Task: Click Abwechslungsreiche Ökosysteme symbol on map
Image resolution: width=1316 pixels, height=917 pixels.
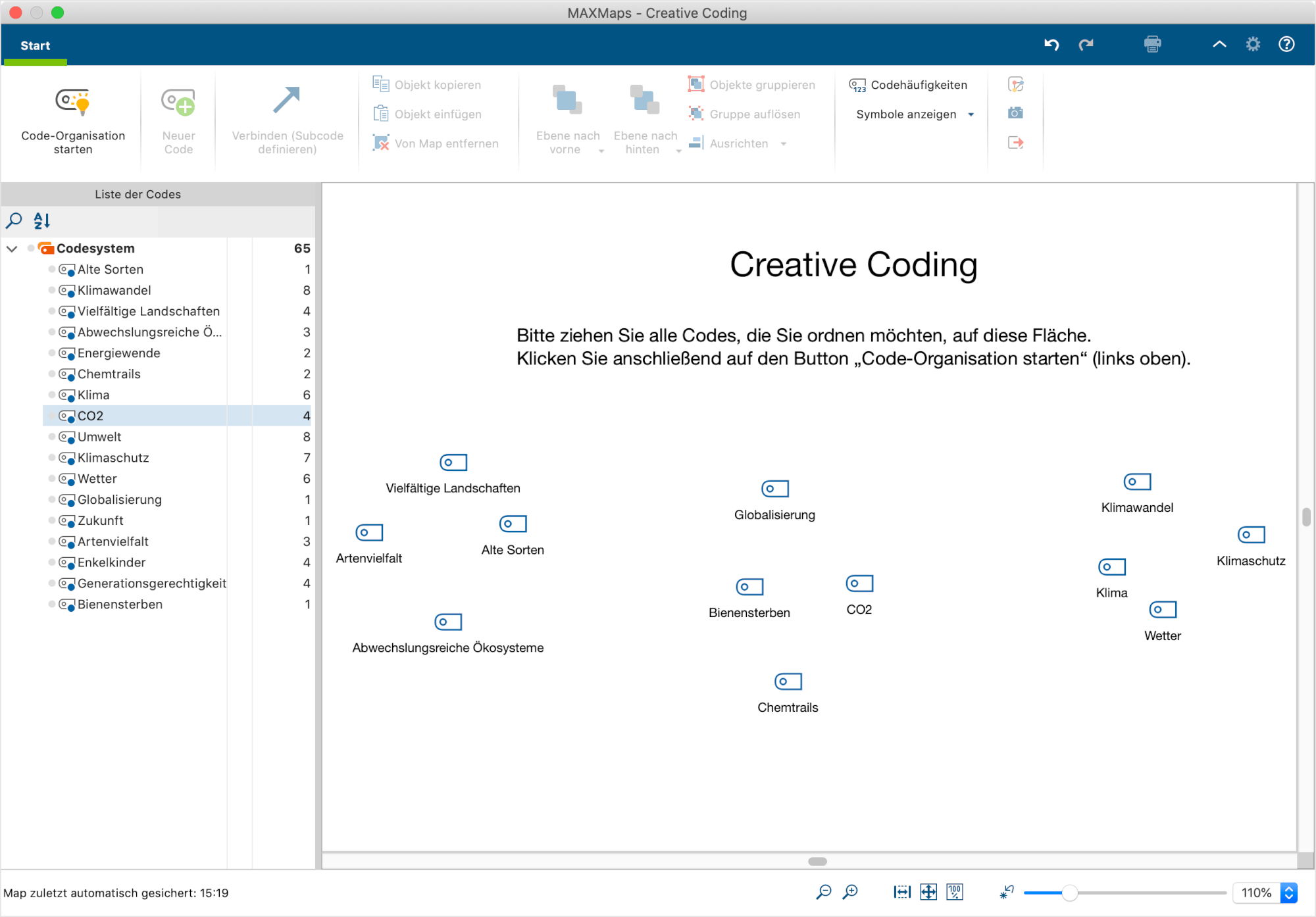Action: (x=448, y=622)
